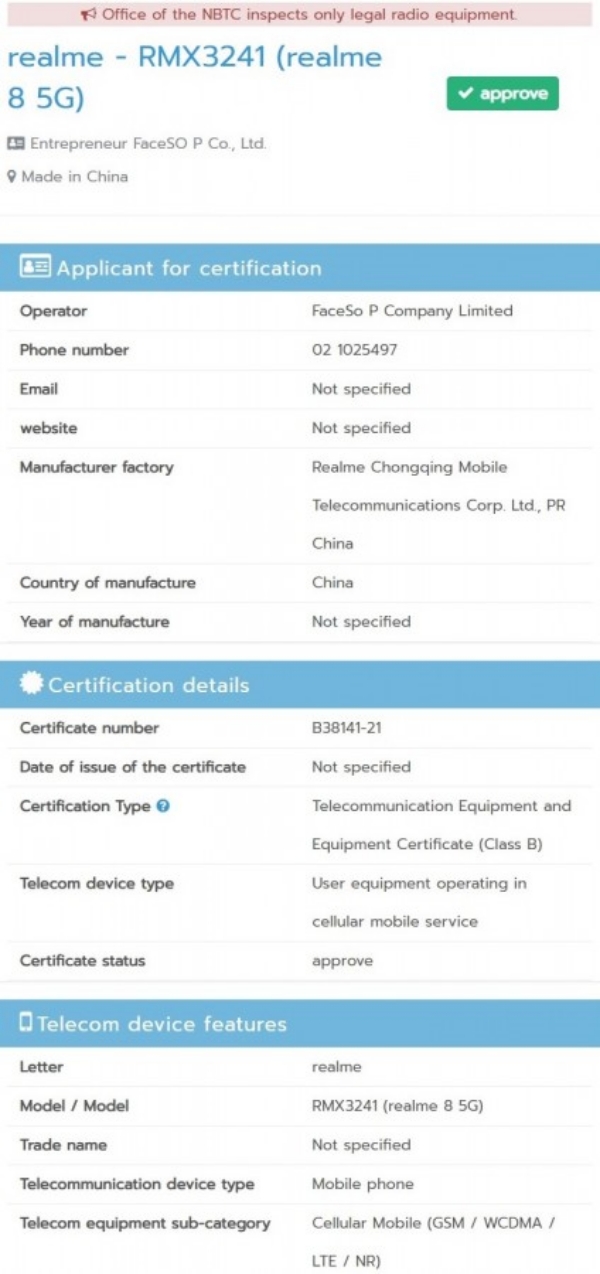Click the applicant card icon in the section header
The image size is (600, 1274).
[x=35, y=268]
